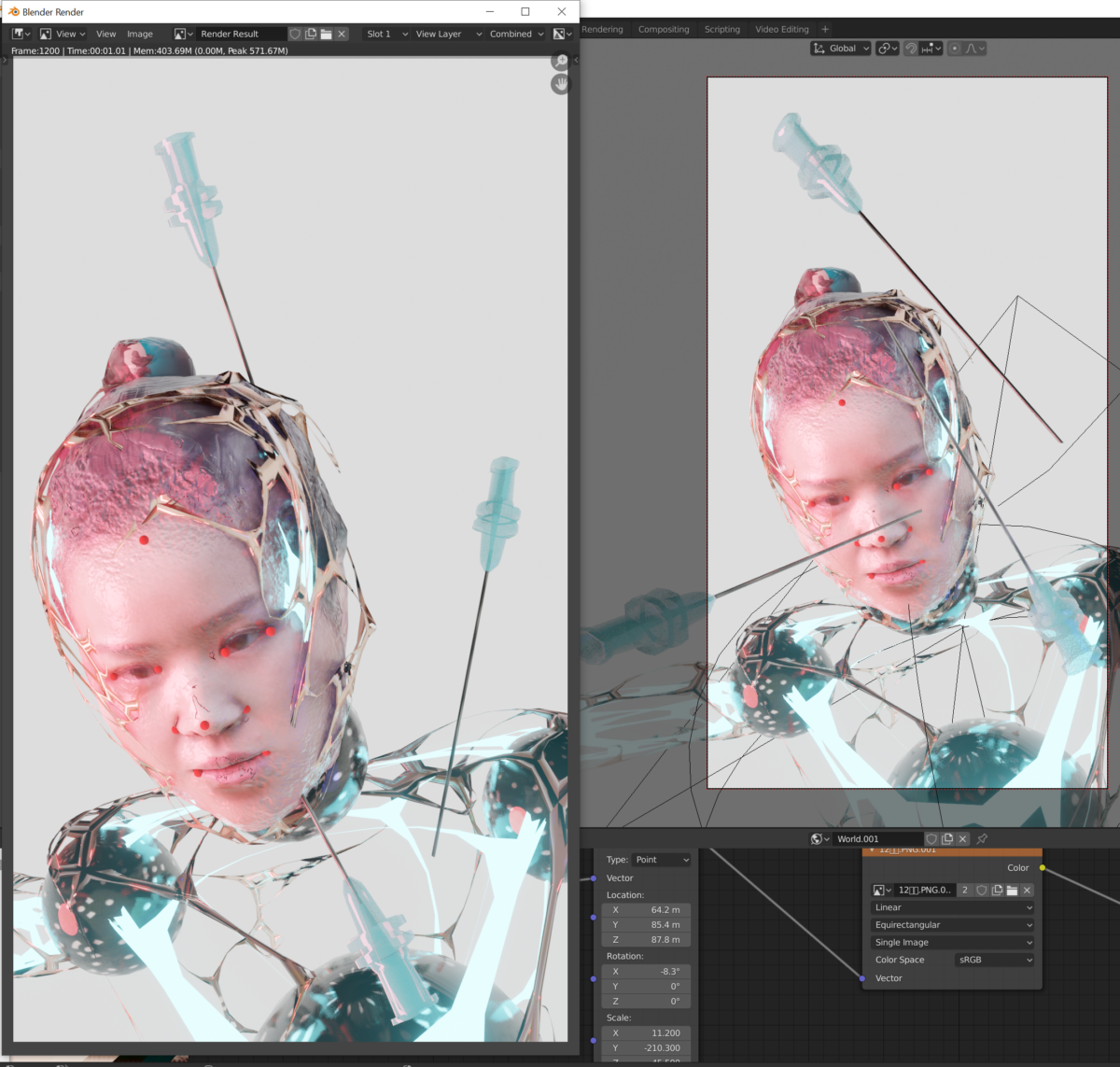Open the Equirectangular projection dropdown
The width and height of the screenshot is (1120, 1067).
click(x=953, y=925)
